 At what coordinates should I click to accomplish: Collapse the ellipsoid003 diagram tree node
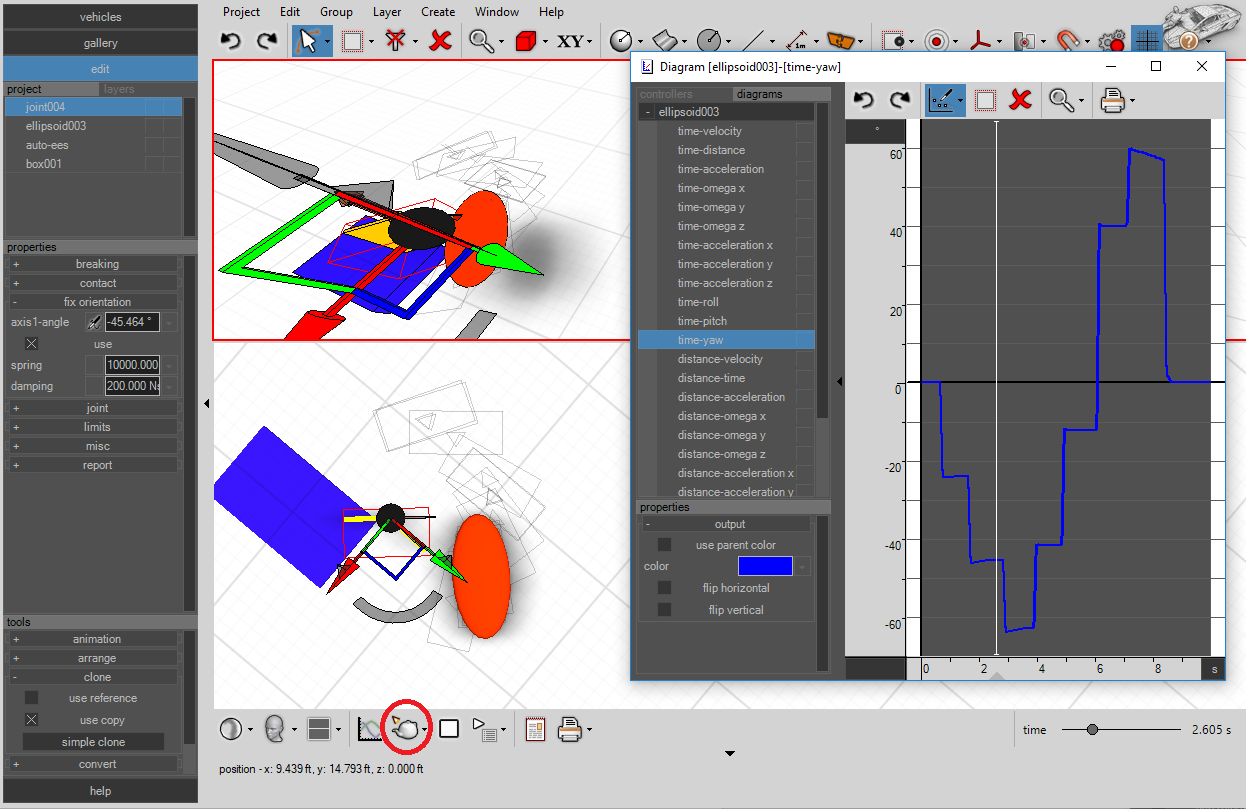pos(647,112)
